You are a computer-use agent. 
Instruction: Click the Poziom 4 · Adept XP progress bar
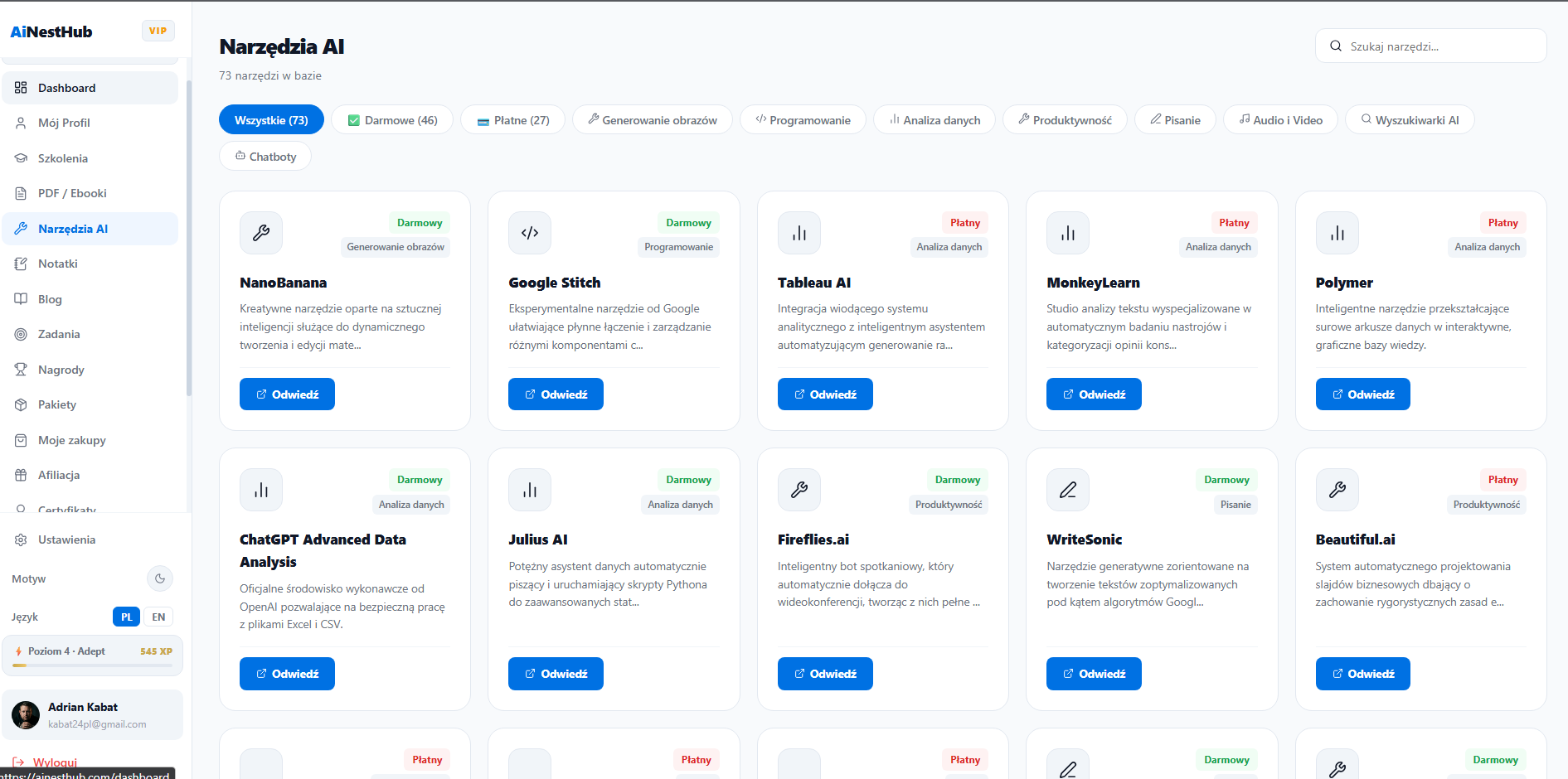92,665
